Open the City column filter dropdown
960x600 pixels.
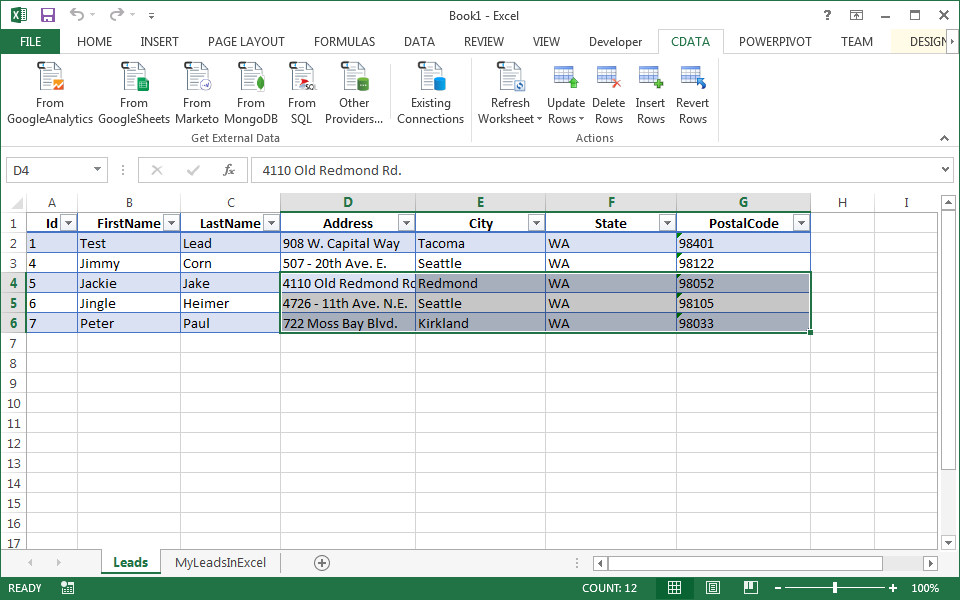pos(536,222)
